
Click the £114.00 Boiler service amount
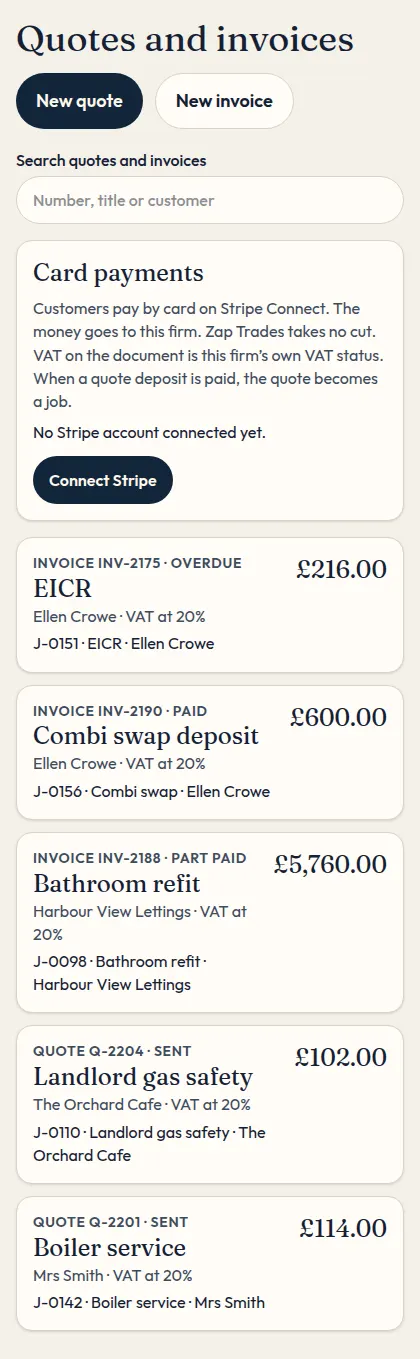(343, 1228)
